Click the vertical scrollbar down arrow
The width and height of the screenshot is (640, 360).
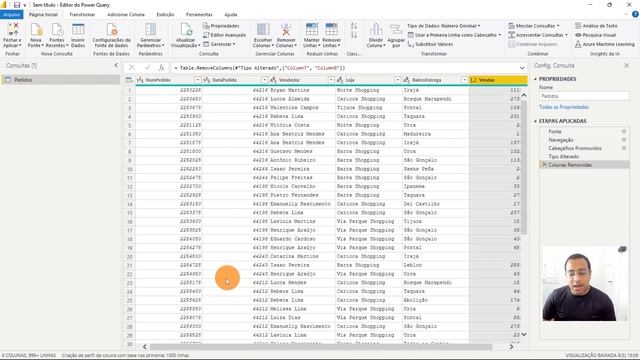pos(524,334)
